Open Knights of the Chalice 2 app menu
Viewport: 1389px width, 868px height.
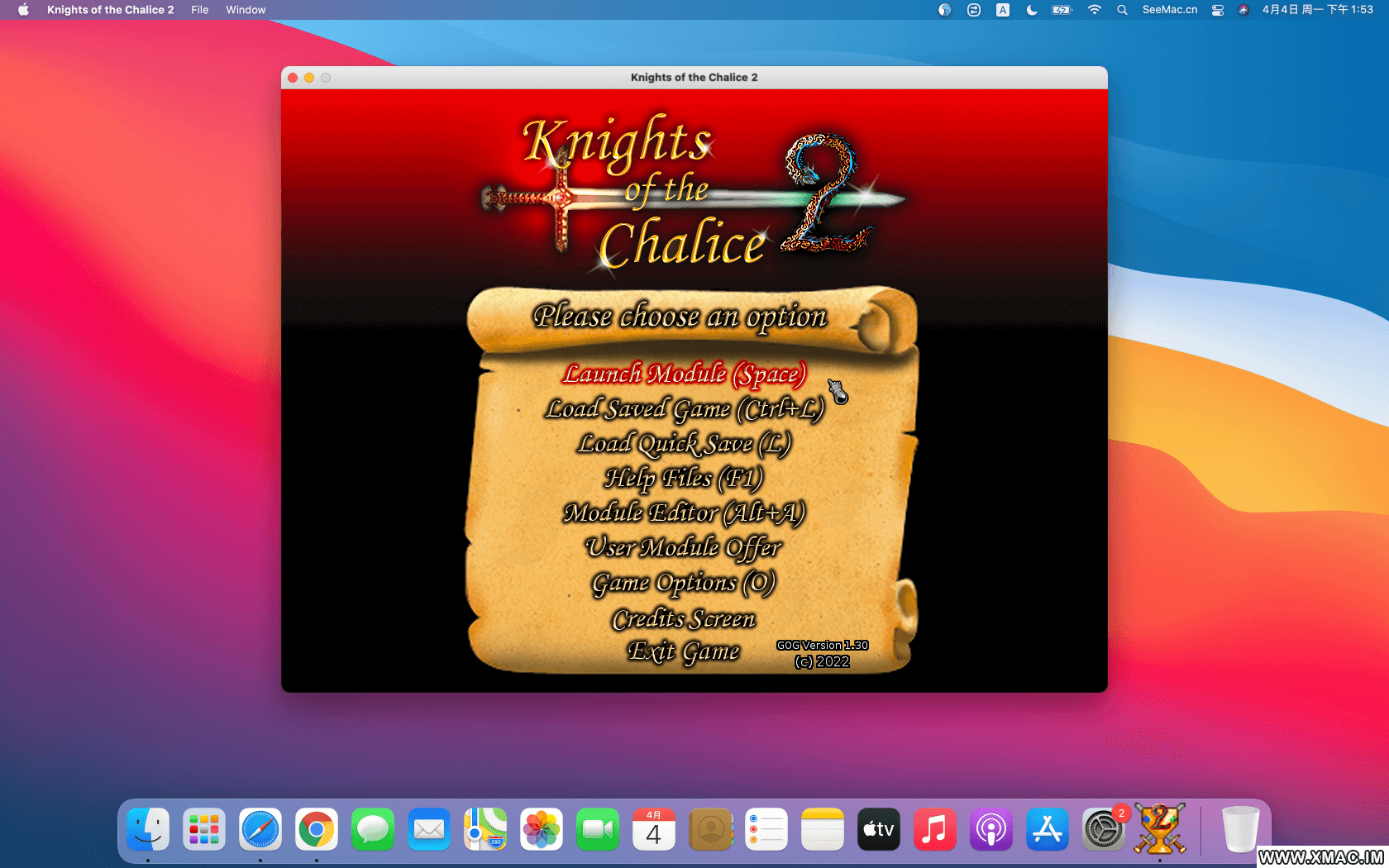point(110,10)
